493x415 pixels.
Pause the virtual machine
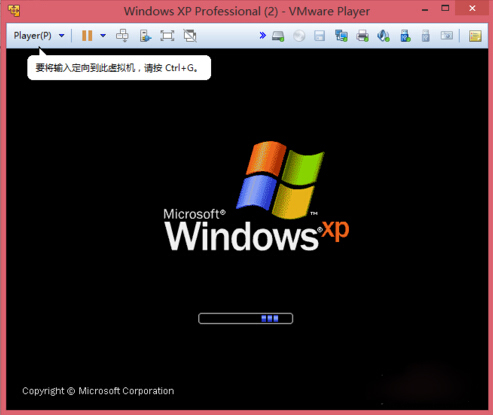(x=87, y=35)
